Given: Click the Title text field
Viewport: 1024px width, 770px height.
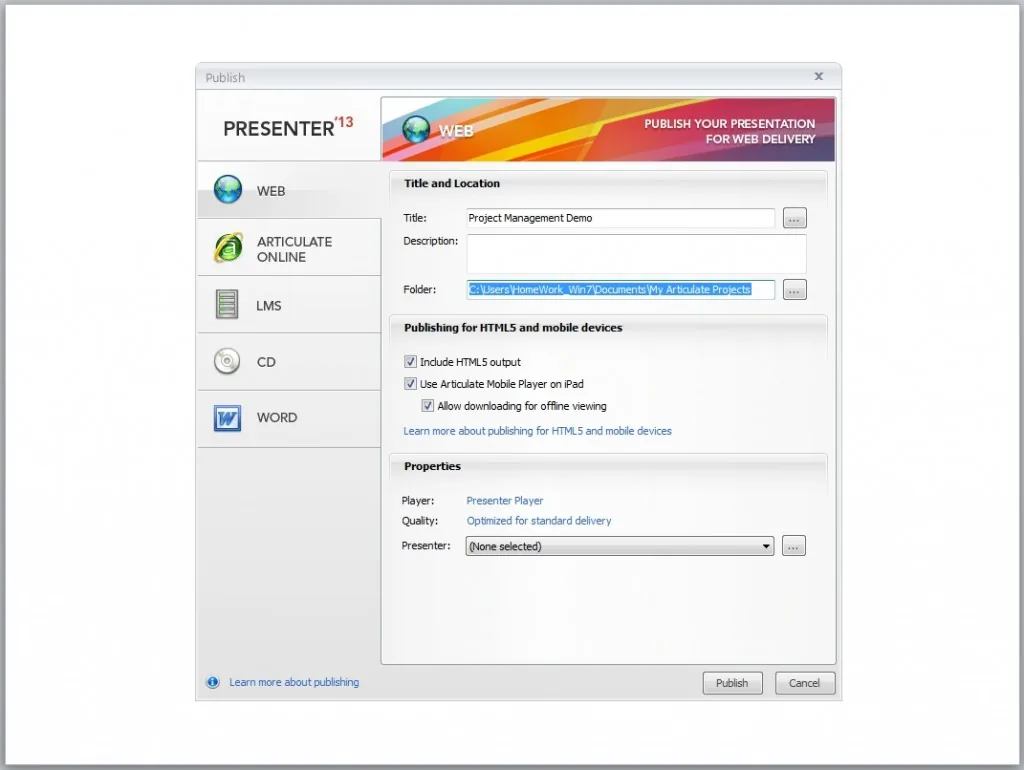Looking at the screenshot, I should pos(620,218).
